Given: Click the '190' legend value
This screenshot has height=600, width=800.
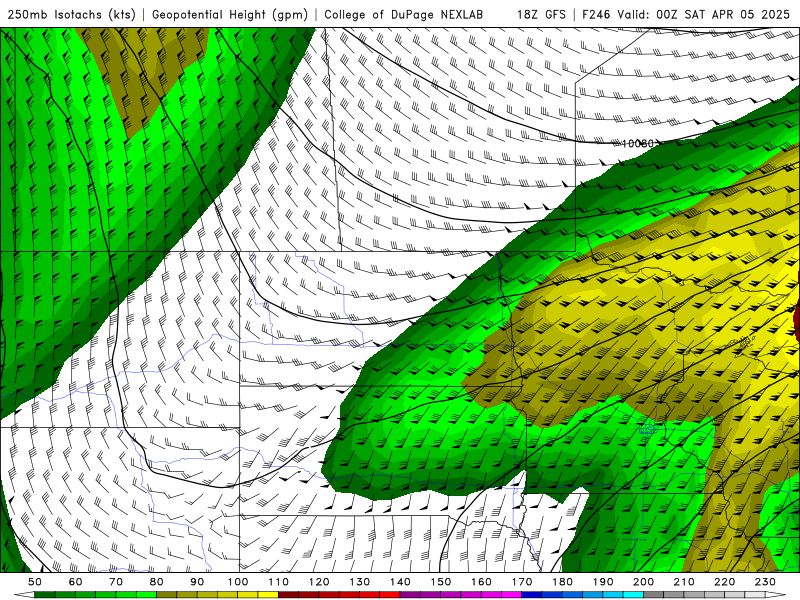Looking at the screenshot, I should [603, 582].
